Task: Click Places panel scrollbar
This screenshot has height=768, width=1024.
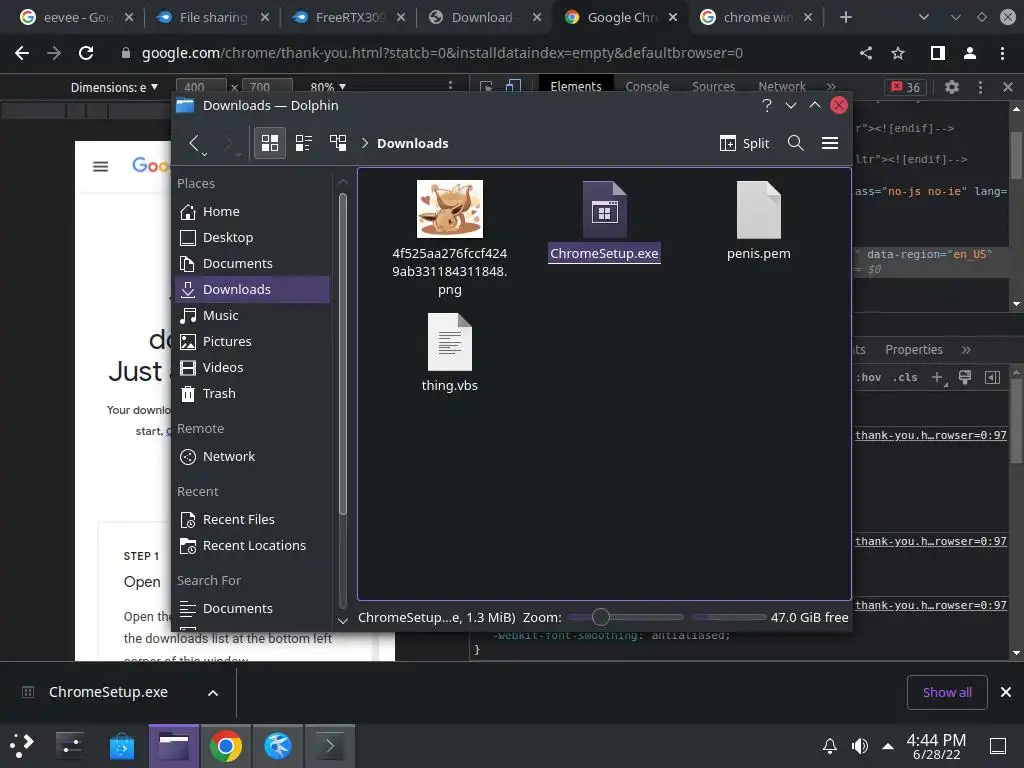Action: click(343, 353)
